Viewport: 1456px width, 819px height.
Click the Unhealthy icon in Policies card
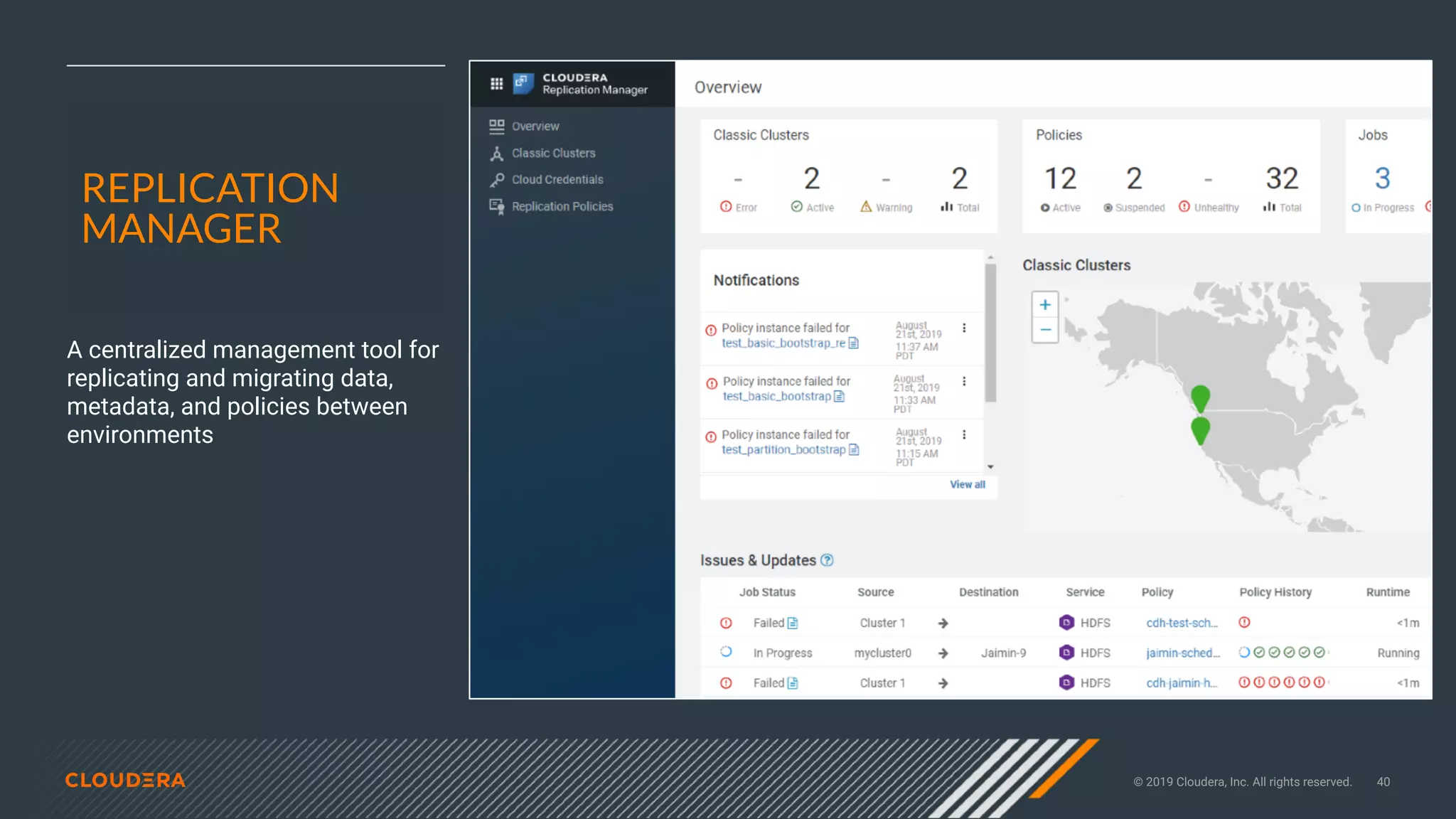(x=1184, y=206)
